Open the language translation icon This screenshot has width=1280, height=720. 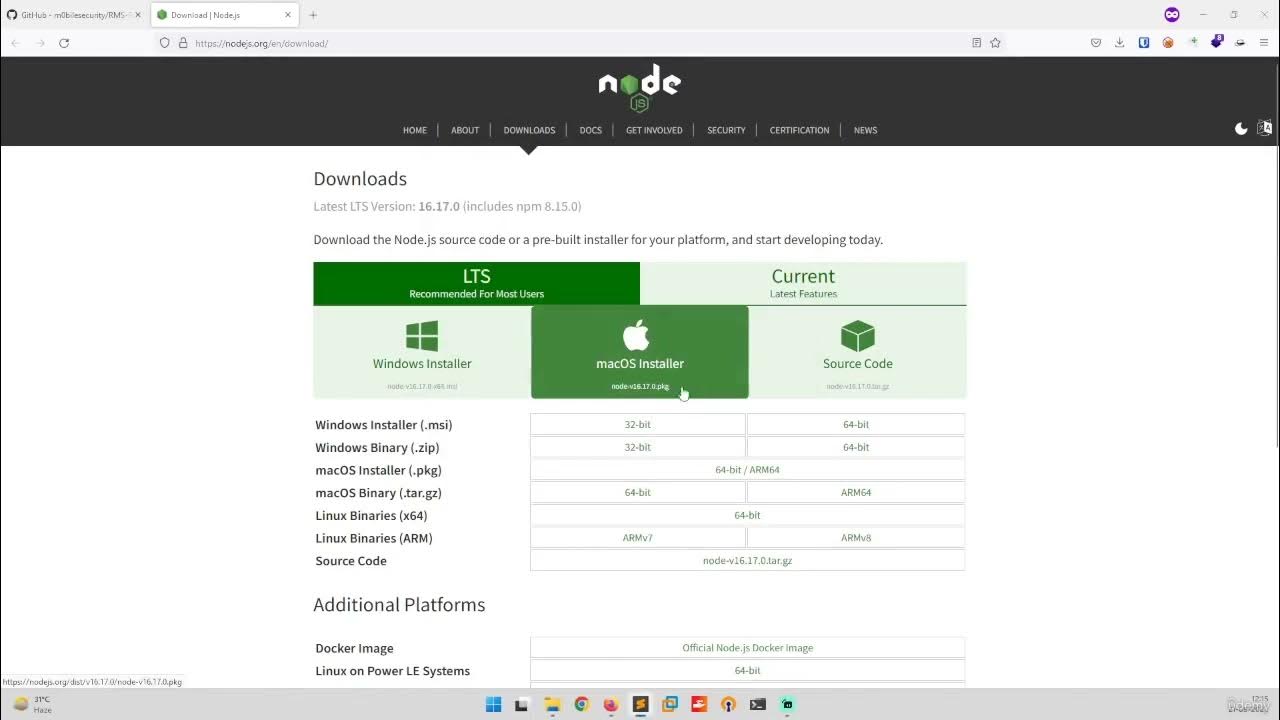(x=1265, y=128)
